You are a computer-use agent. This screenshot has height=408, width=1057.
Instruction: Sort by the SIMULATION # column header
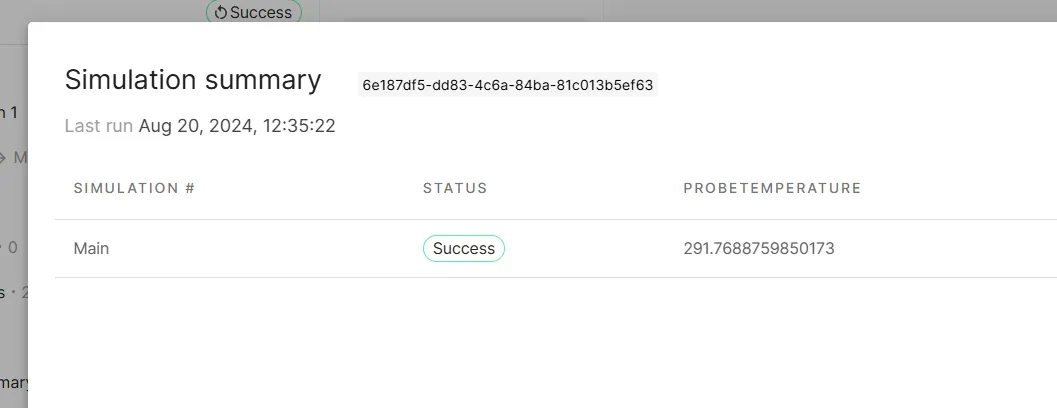[134, 188]
